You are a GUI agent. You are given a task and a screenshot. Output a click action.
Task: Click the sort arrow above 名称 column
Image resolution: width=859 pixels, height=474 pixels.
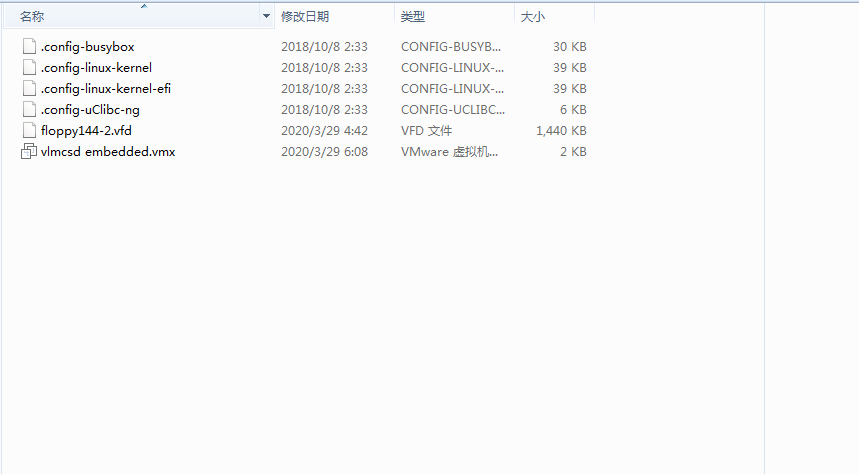[144, 6]
